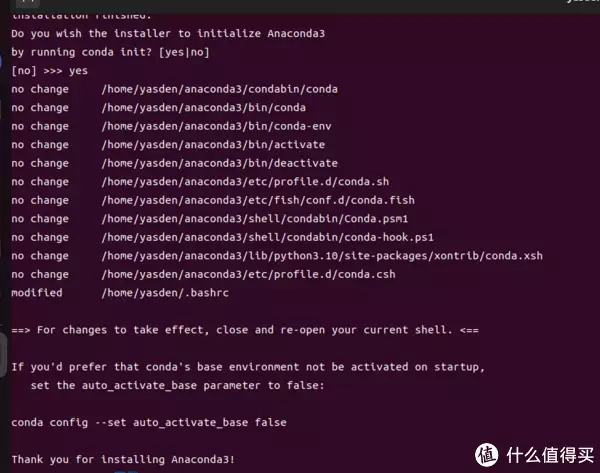Click the anaconda3/bin/deactivate path
The height and width of the screenshot is (473, 600).
pyautogui.click(x=220, y=163)
